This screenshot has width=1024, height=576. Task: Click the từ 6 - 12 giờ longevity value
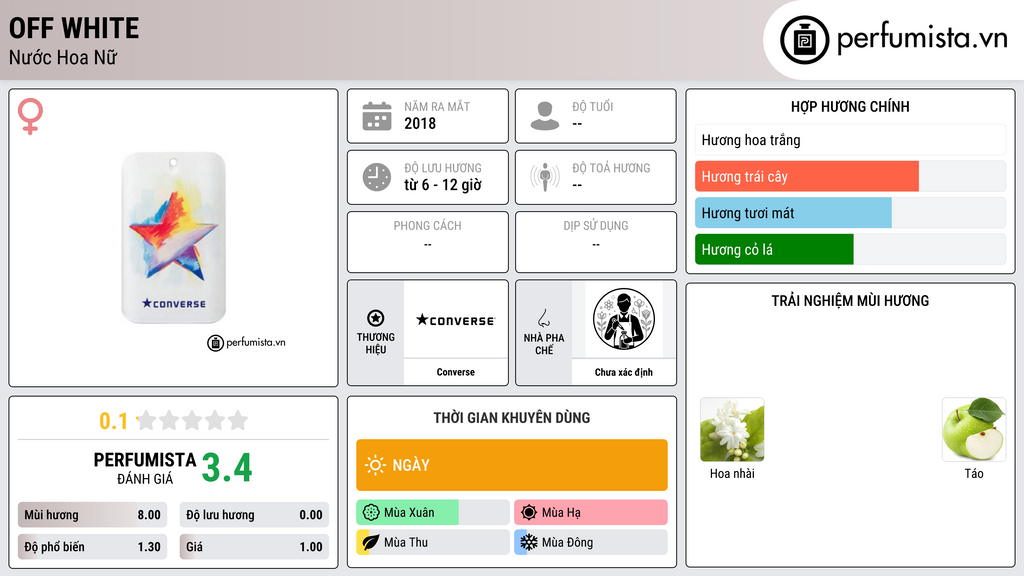(443, 185)
